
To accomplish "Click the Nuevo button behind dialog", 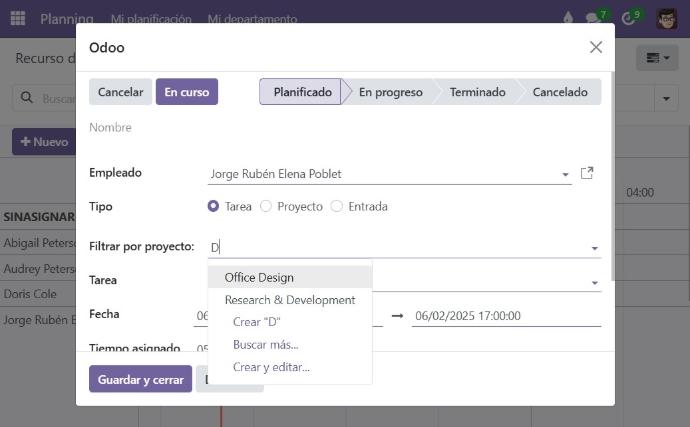I will coord(44,142).
